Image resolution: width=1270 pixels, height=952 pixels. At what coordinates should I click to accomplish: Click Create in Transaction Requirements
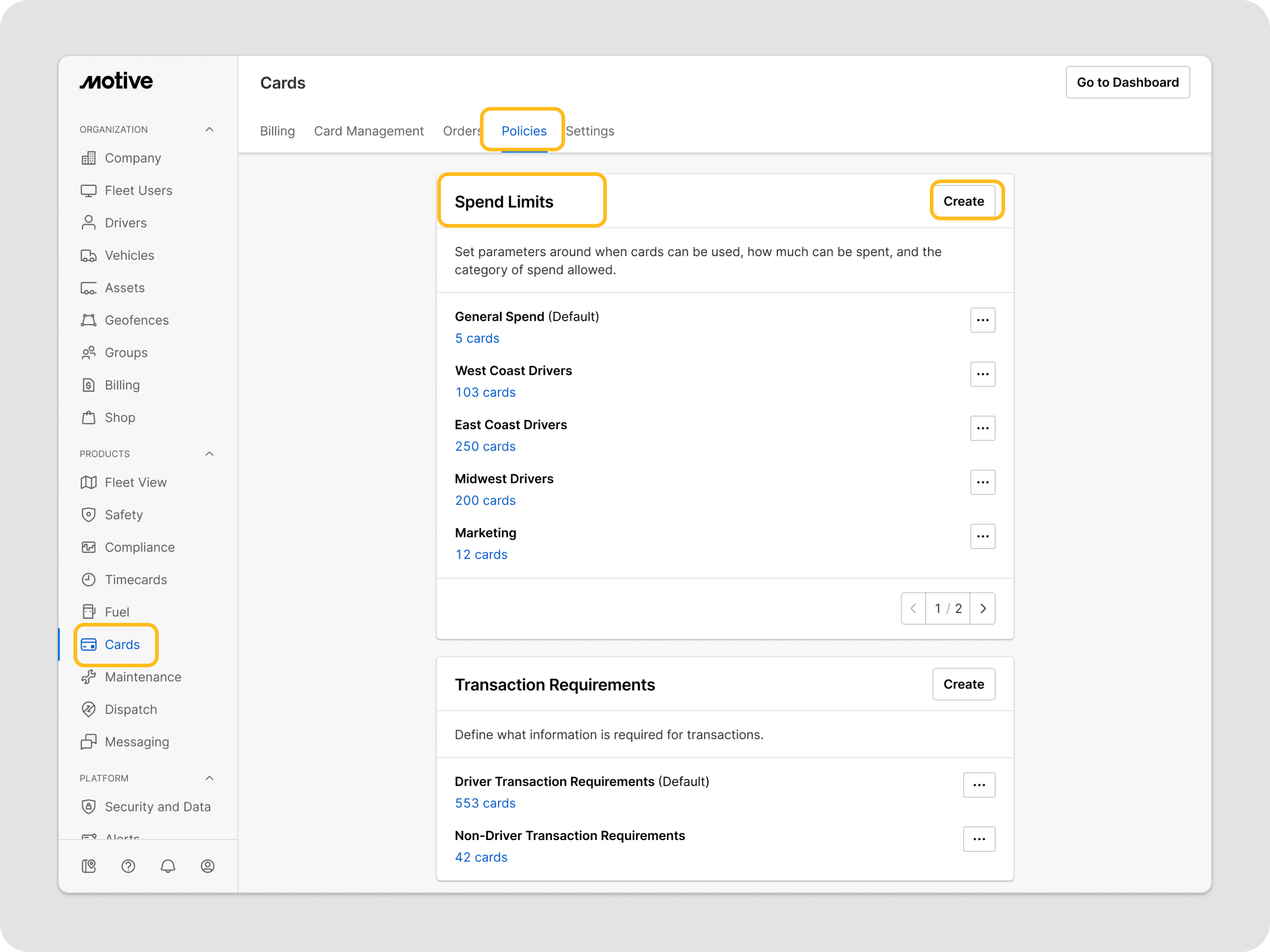[963, 684]
